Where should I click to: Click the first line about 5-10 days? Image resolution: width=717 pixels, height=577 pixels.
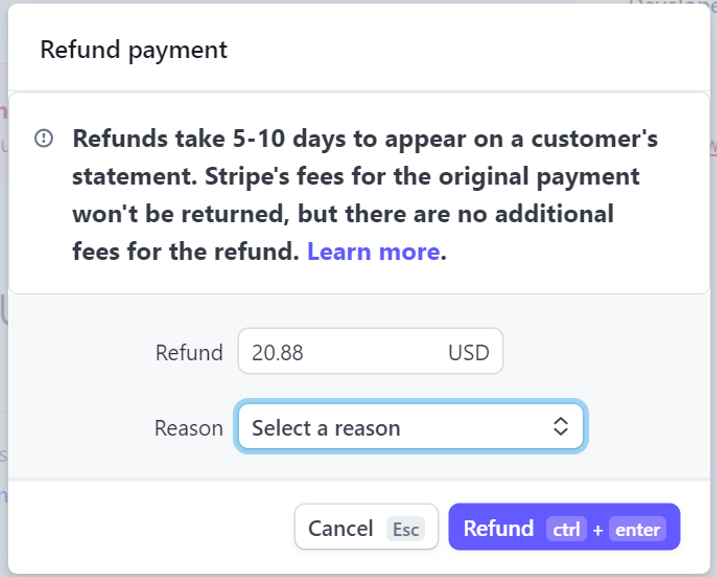pos(365,139)
